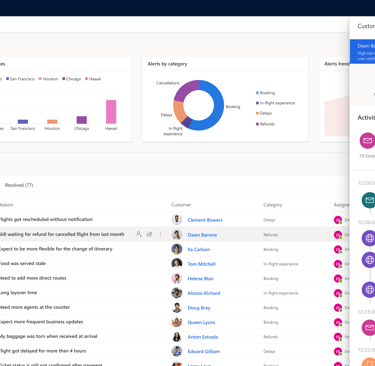The height and width of the screenshot is (366, 375).
Task: Click Anton Estrada's profile avatar
Action: point(177,337)
